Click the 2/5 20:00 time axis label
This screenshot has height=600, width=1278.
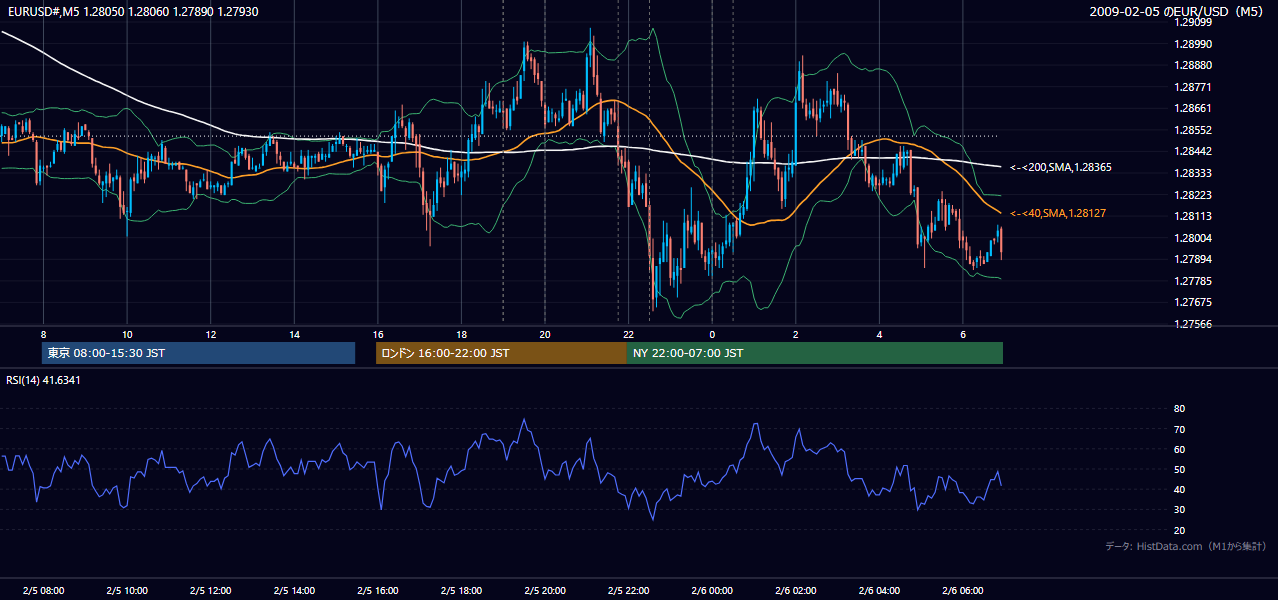[x=545, y=591]
